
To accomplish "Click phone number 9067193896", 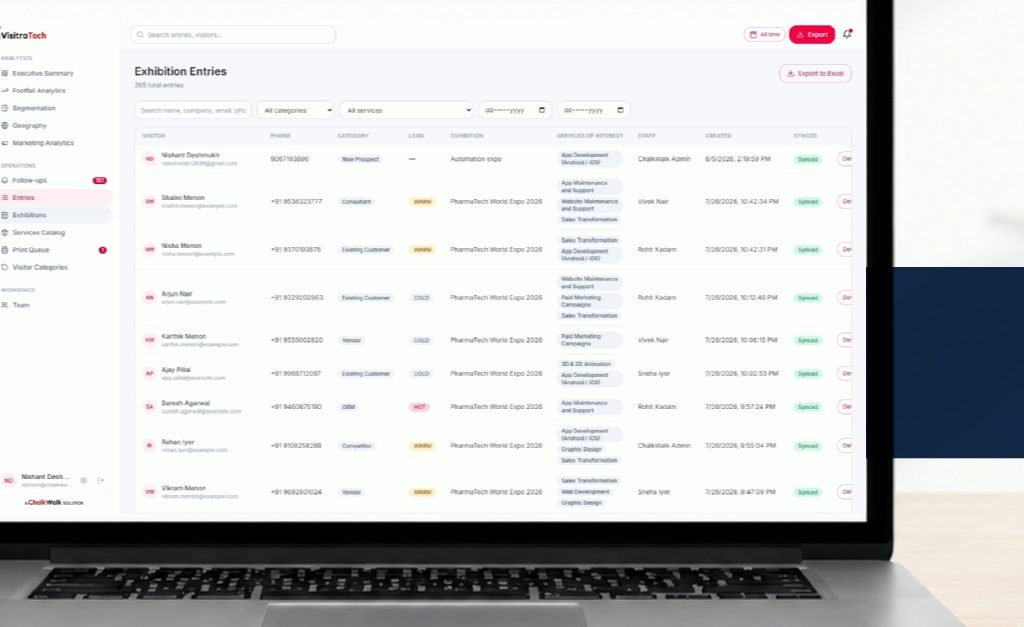I will 289,159.
